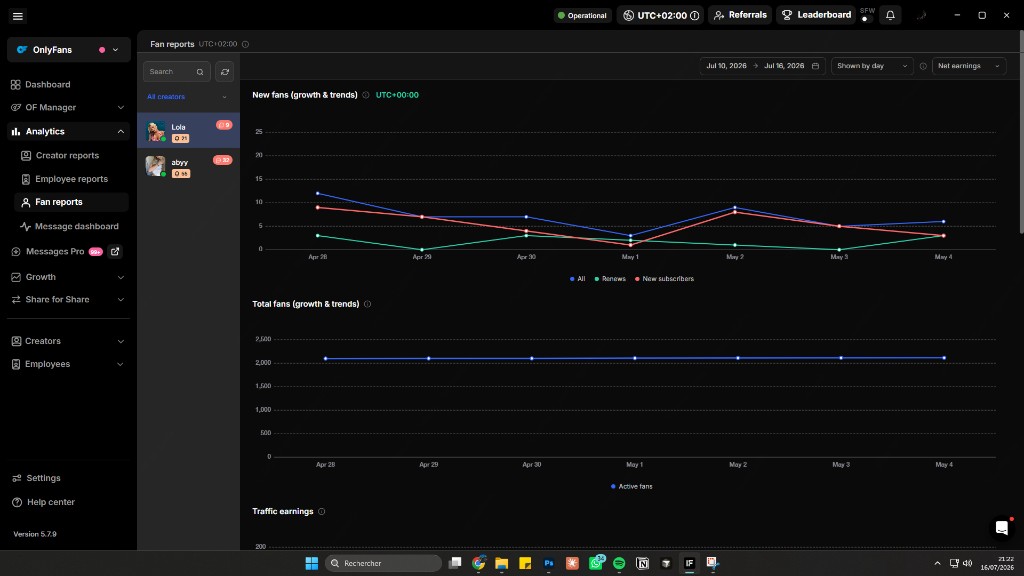Click the date range calendar icon
Viewport: 1024px width, 576px height.
(815, 66)
